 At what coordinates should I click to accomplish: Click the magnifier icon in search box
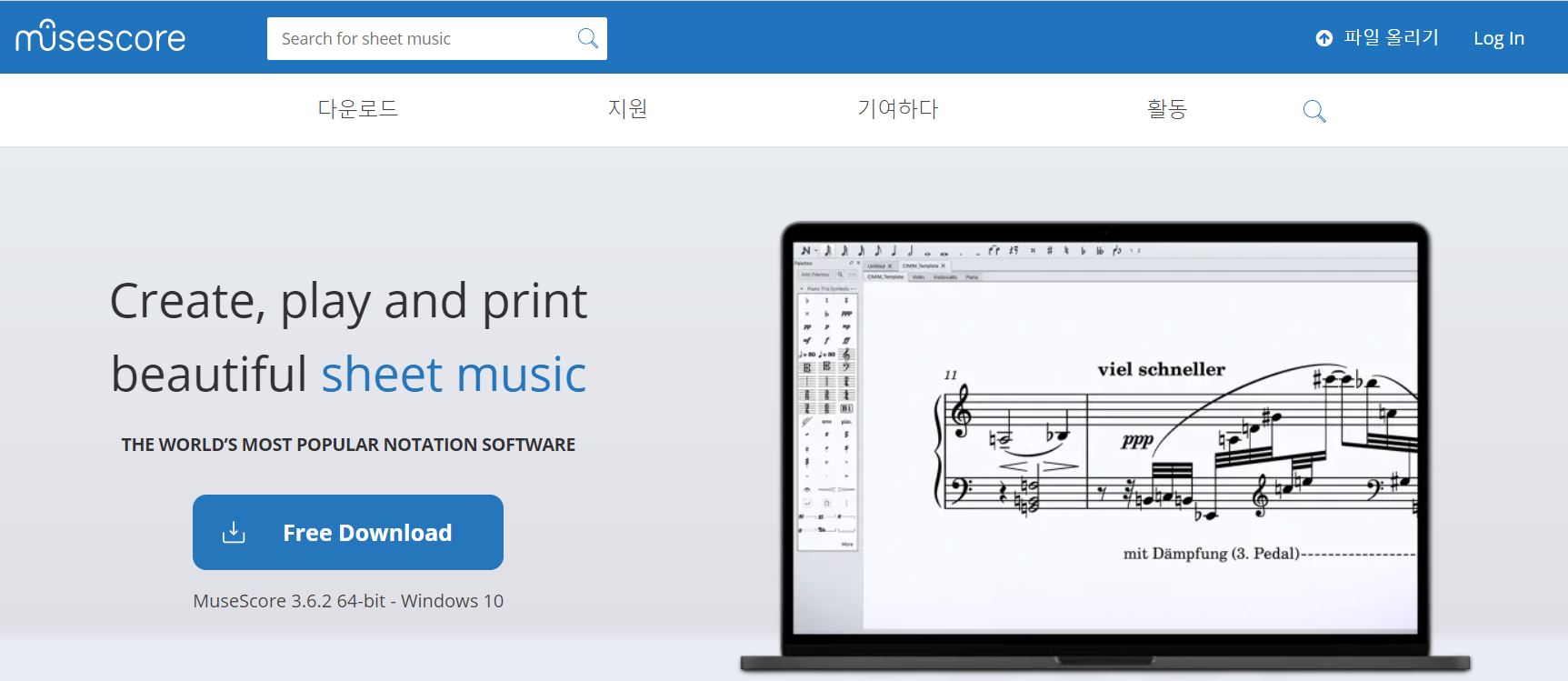tap(588, 38)
